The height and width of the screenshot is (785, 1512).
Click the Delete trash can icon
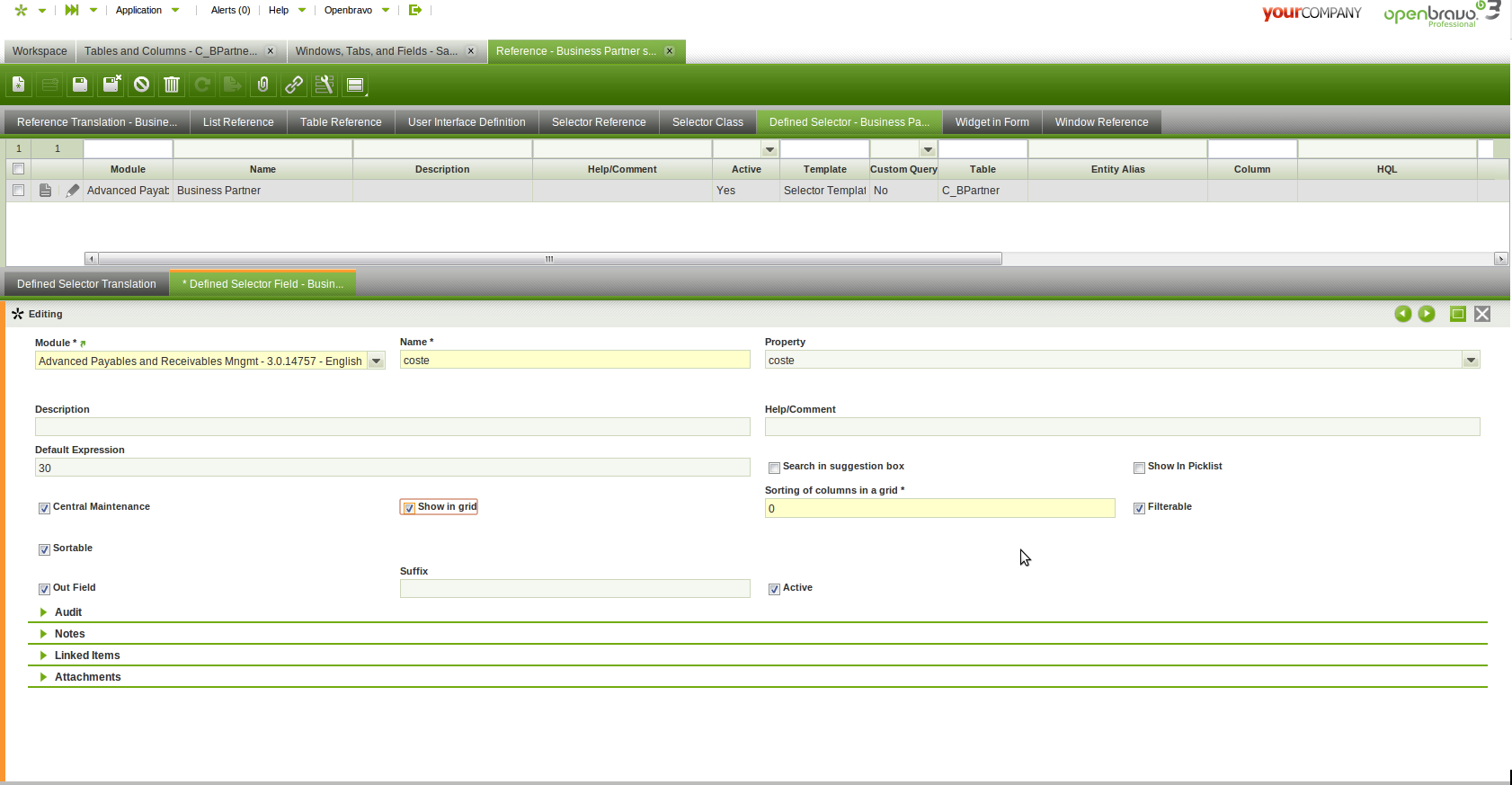coord(172,85)
